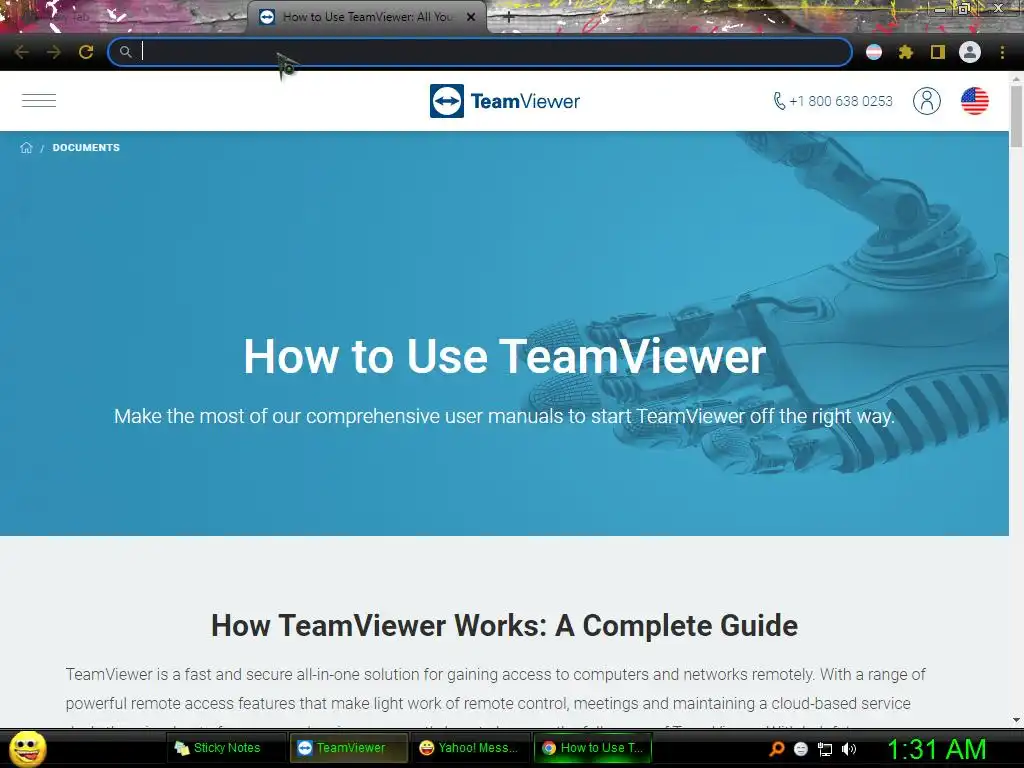Close the first New Tab tab
This screenshot has width=1024, height=768.
click(231, 17)
